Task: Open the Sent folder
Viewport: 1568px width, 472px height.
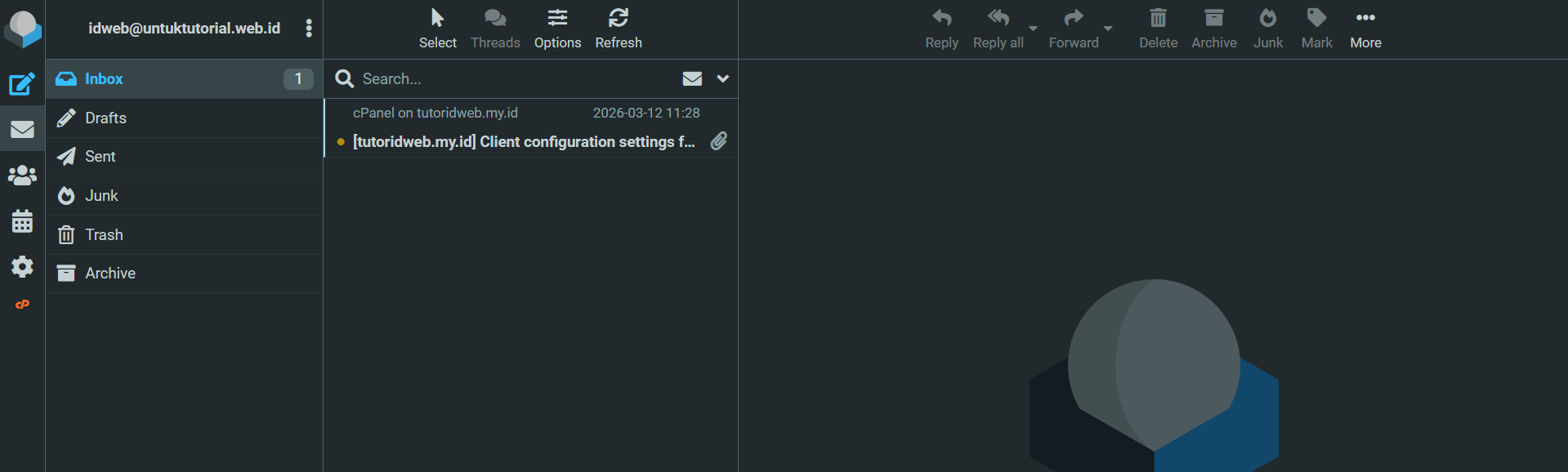Action: click(x=185, y=157)
